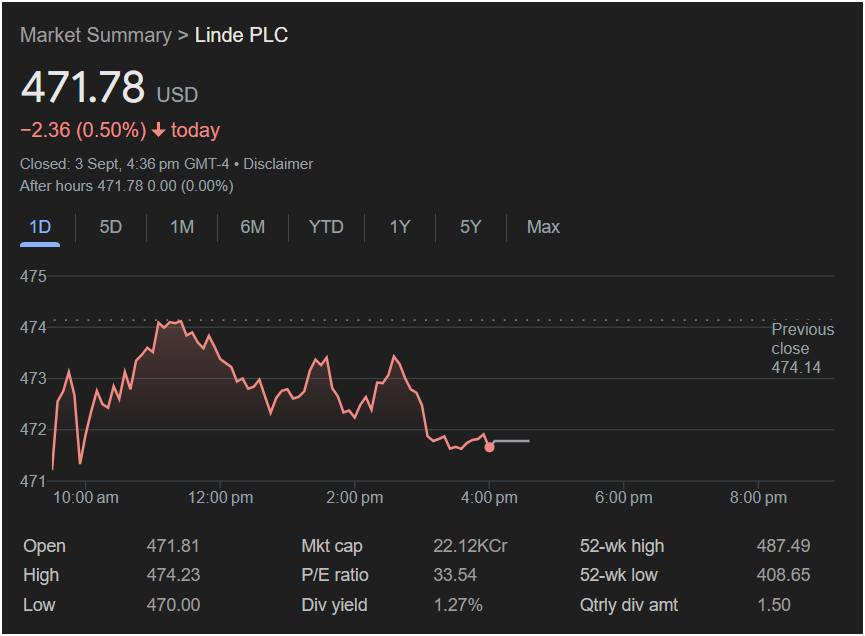Click the 471.78 price value
The image size is (865, 636).
pyautogui.click(x=83, y=87)
